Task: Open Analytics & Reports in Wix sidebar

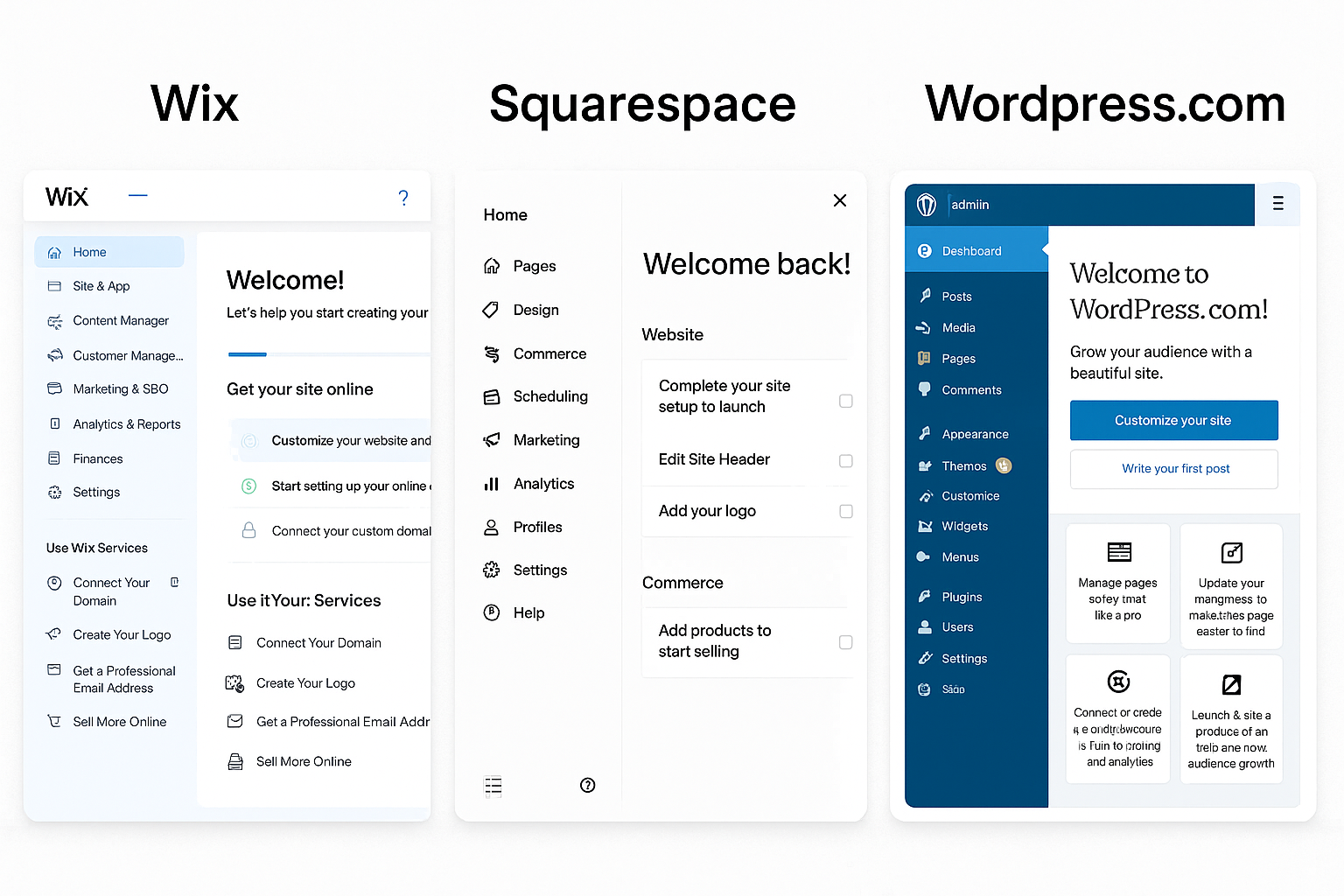Action: pos(126,424)
